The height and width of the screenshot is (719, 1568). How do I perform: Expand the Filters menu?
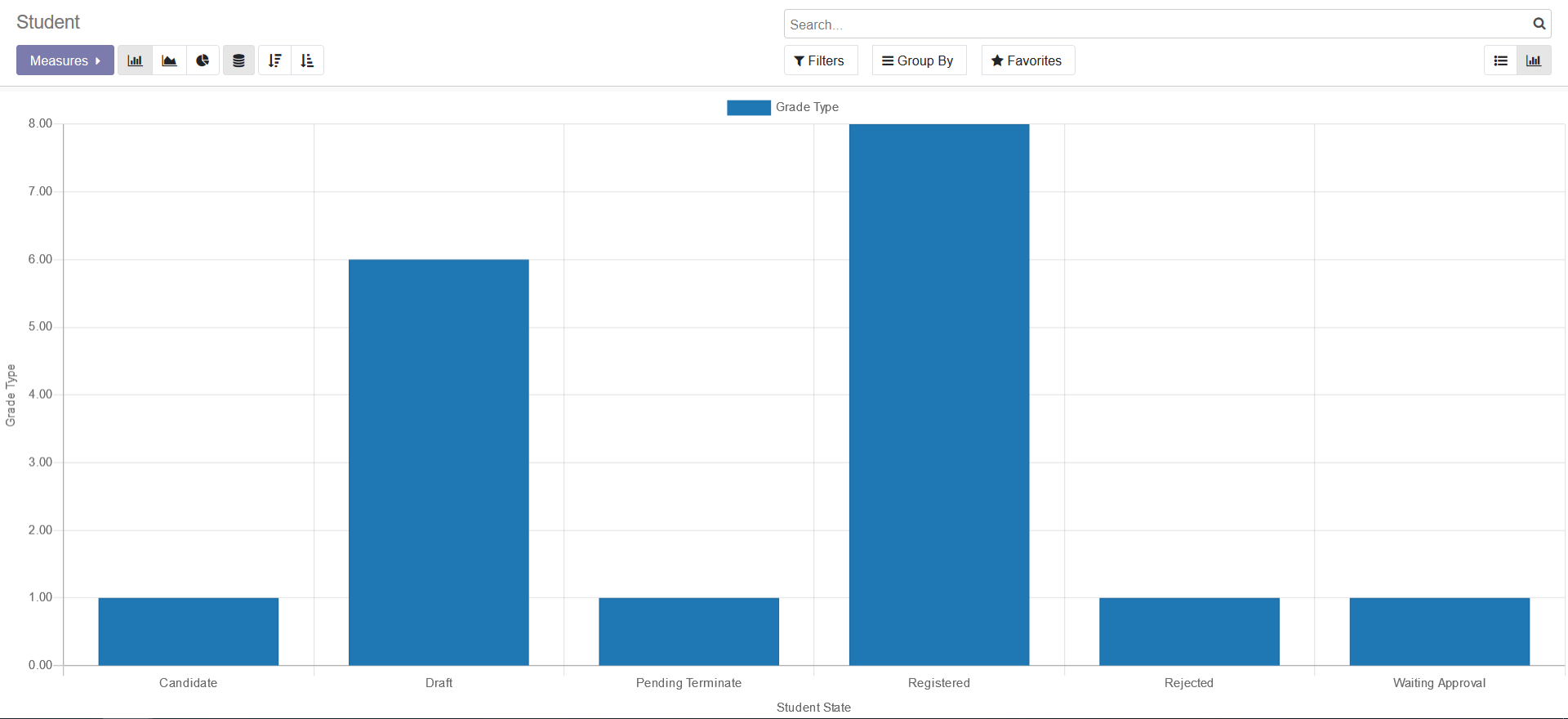(820, 60)
